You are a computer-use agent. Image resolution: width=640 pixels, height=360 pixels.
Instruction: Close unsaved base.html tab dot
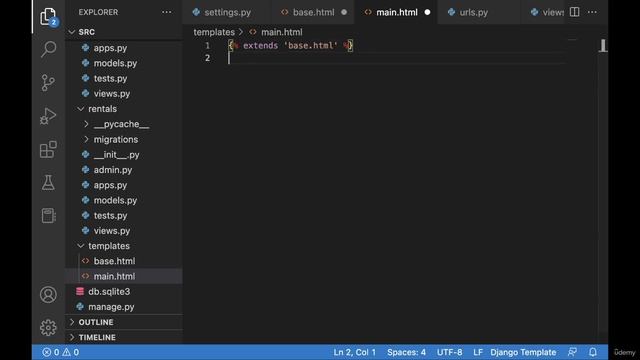(344, 12)
